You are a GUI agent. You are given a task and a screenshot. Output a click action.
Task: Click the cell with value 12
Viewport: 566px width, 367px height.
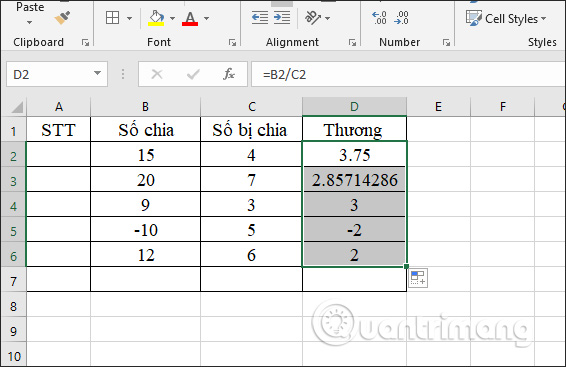145,255
